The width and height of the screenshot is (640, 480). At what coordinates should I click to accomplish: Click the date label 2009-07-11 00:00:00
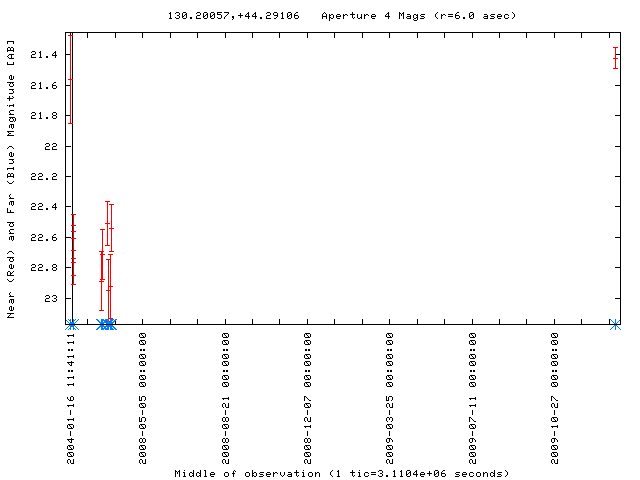(x=472, y=398)
